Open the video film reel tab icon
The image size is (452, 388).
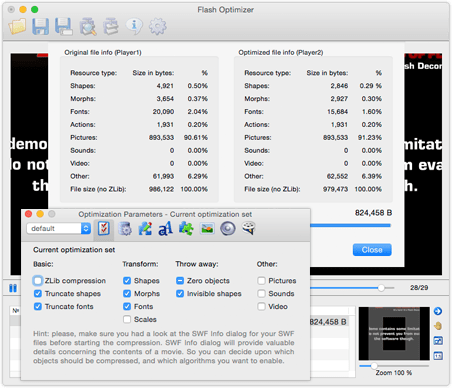tap(249, 228)
